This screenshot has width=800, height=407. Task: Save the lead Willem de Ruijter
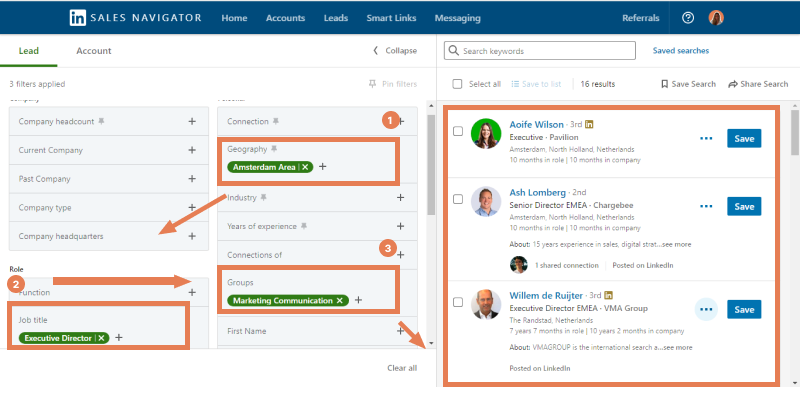744,310
